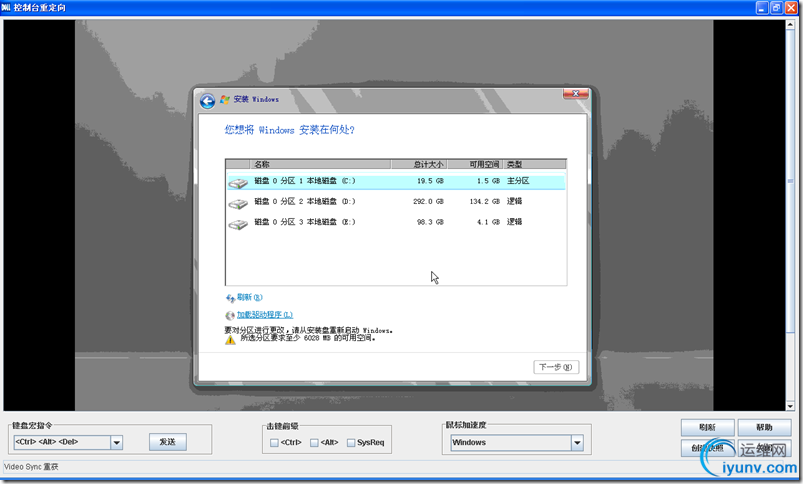This screenshot has width=803, height=484.
Task: Restore down the 控制台重定向 window
Action: pos(776,8)
